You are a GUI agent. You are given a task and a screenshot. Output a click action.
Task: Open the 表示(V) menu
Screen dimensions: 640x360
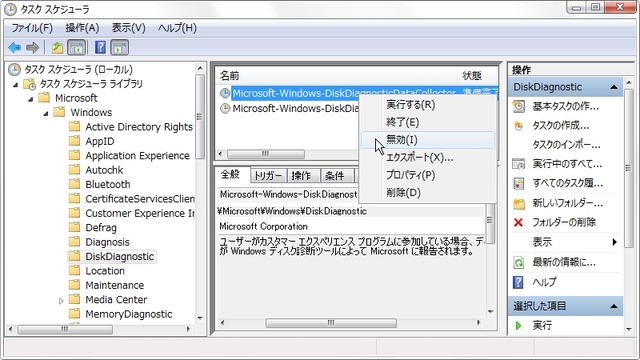tap(129, 28)
